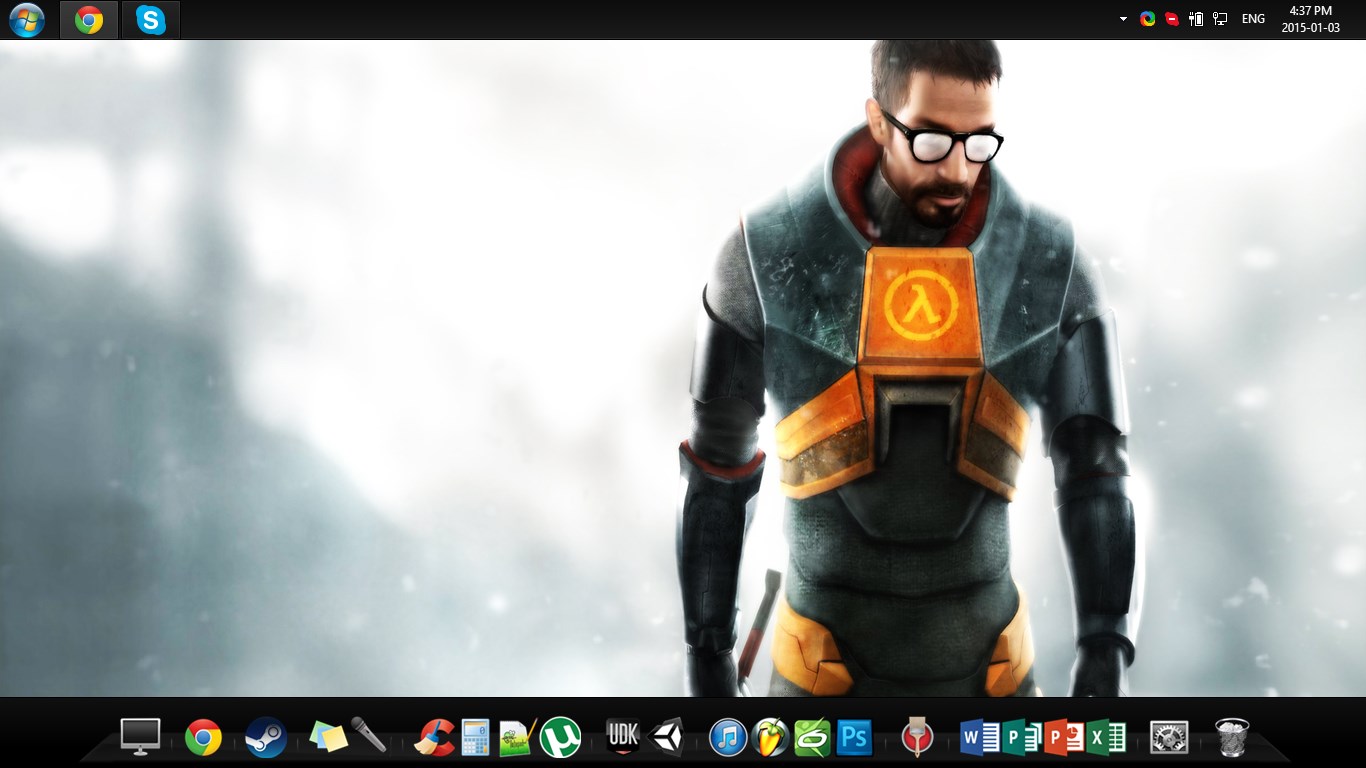Launch Microsoft Excel from the dock
This screenshot has width=1366, height=768.
coord(1106,738)
